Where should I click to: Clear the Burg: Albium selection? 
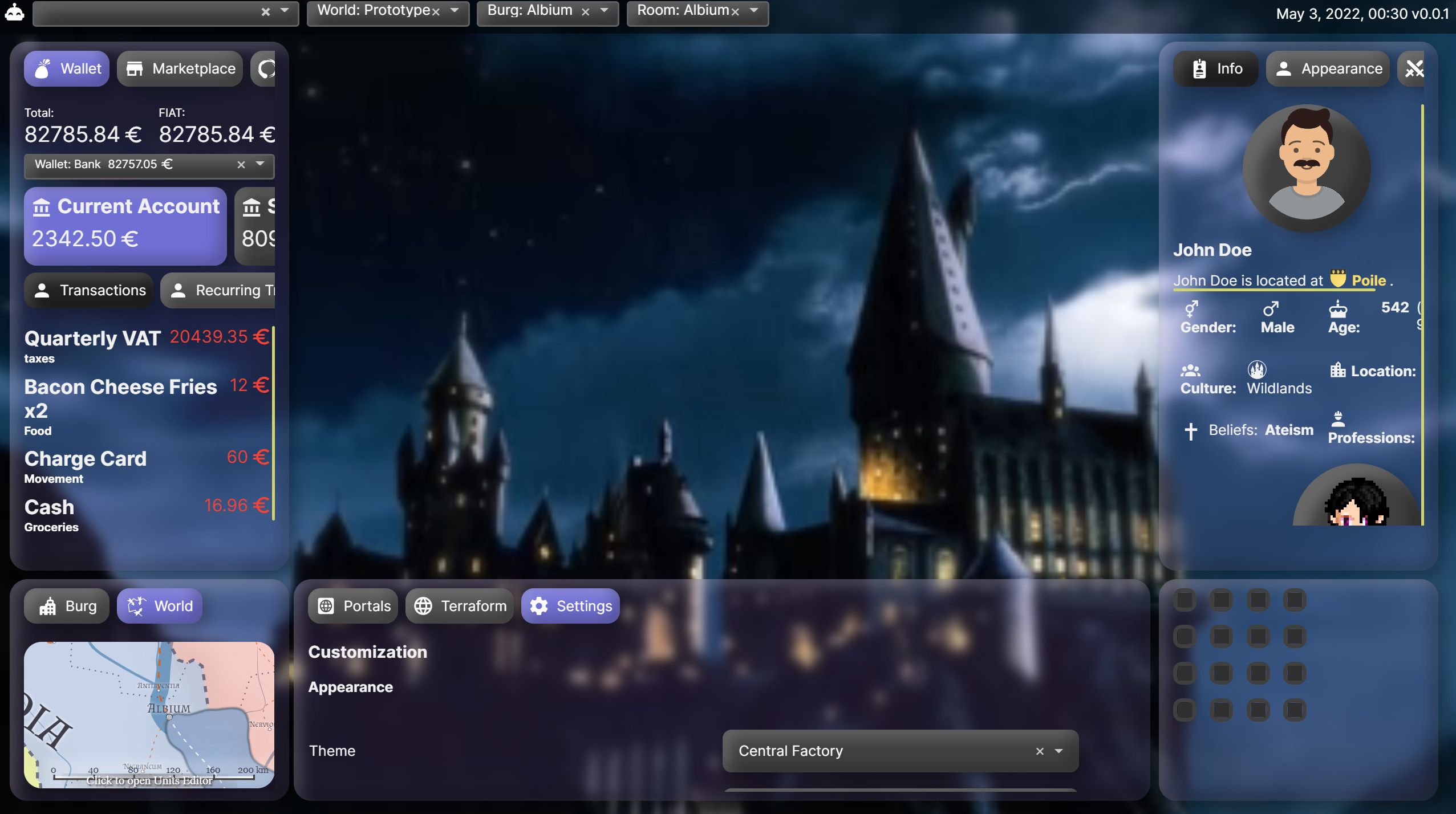pyautogui.click(x=585, y=12)
